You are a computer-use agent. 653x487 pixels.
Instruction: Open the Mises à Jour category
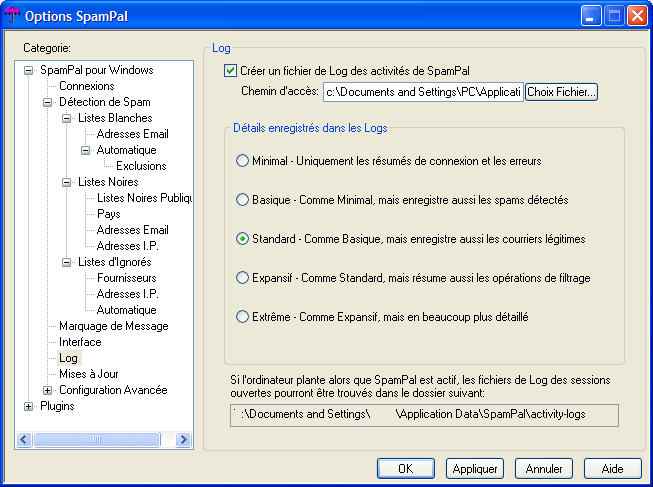[89, 374]
